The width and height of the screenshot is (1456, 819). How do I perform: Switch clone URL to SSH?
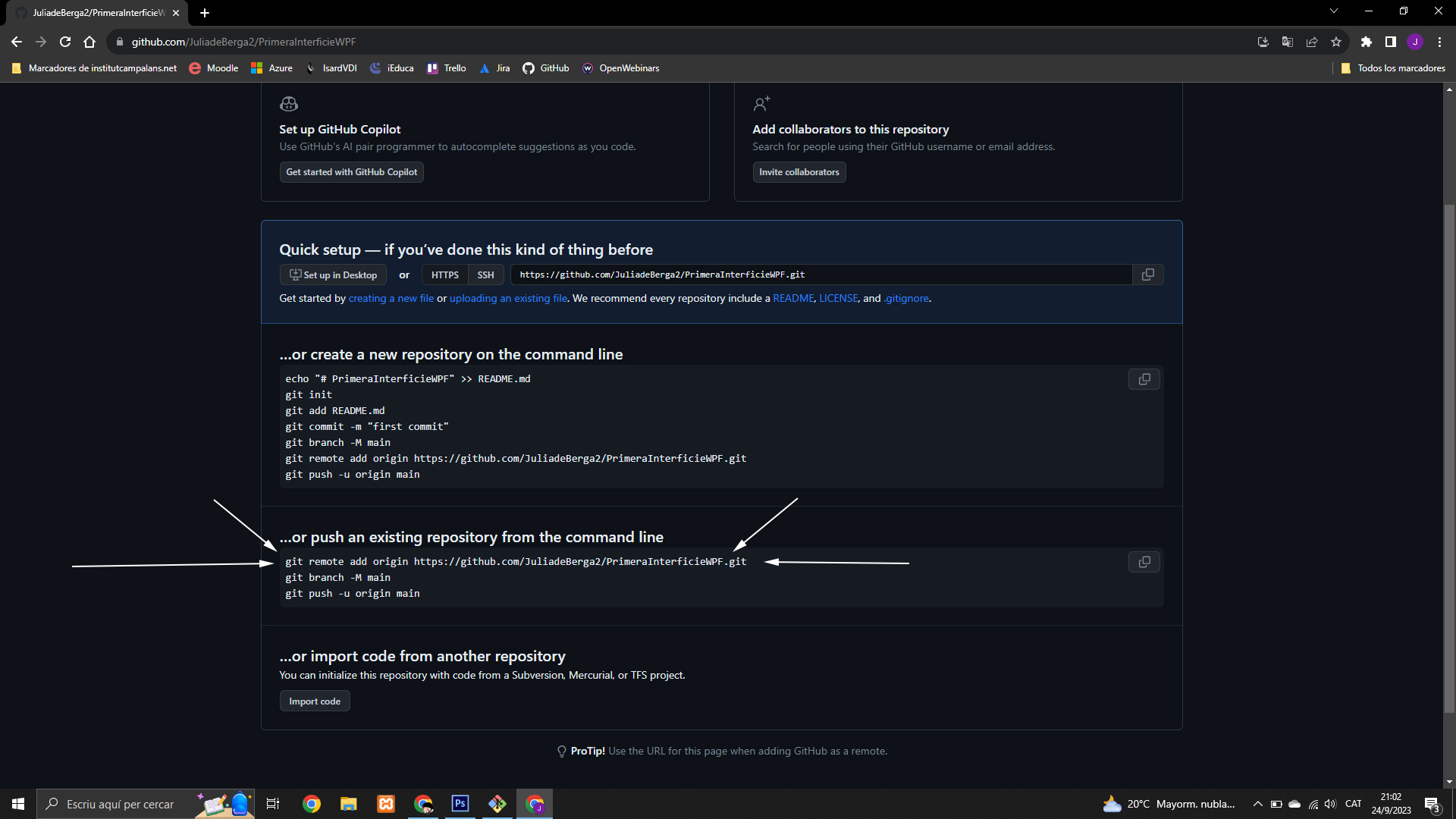click(485, 275)
